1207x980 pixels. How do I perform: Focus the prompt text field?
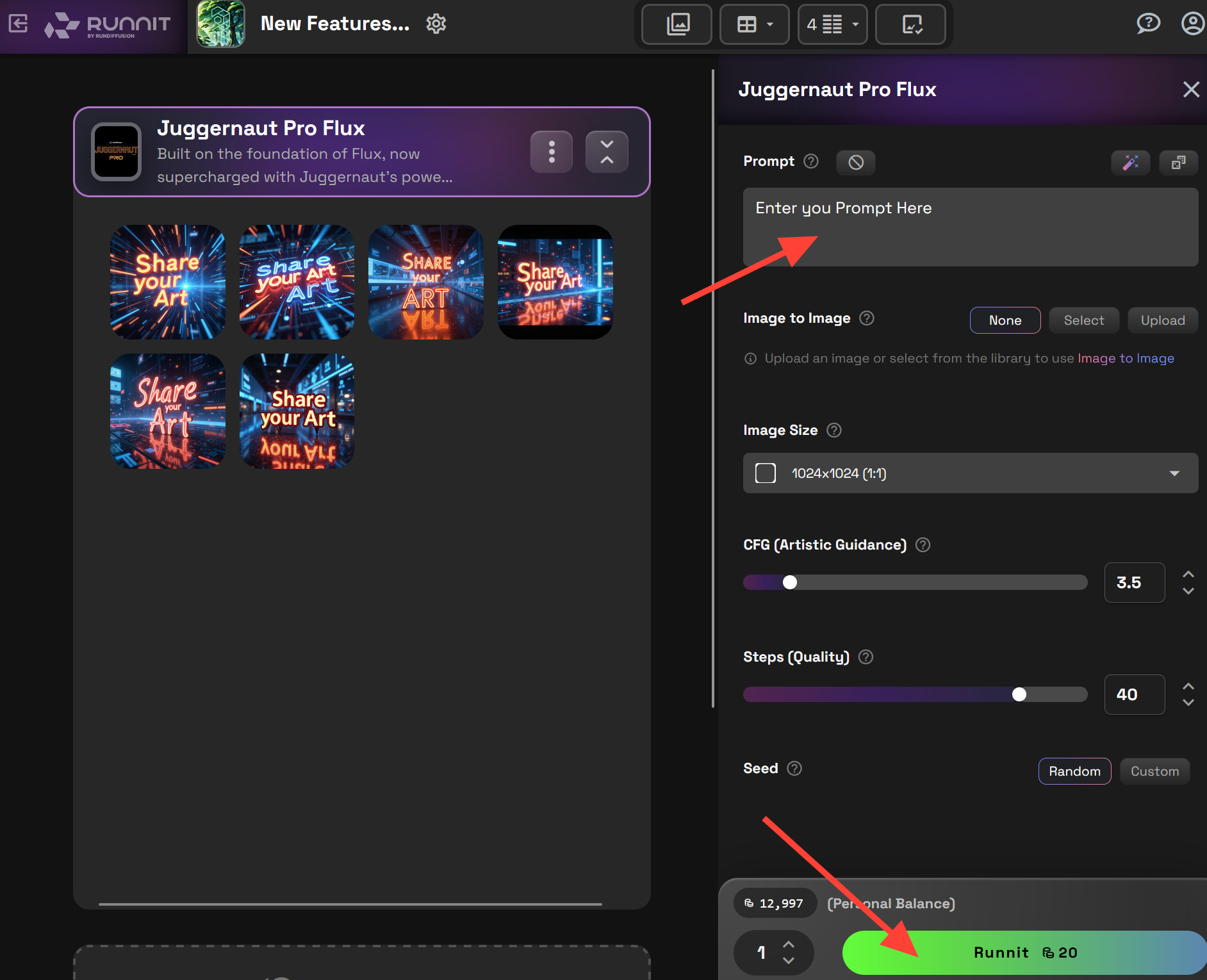(971, 227)
